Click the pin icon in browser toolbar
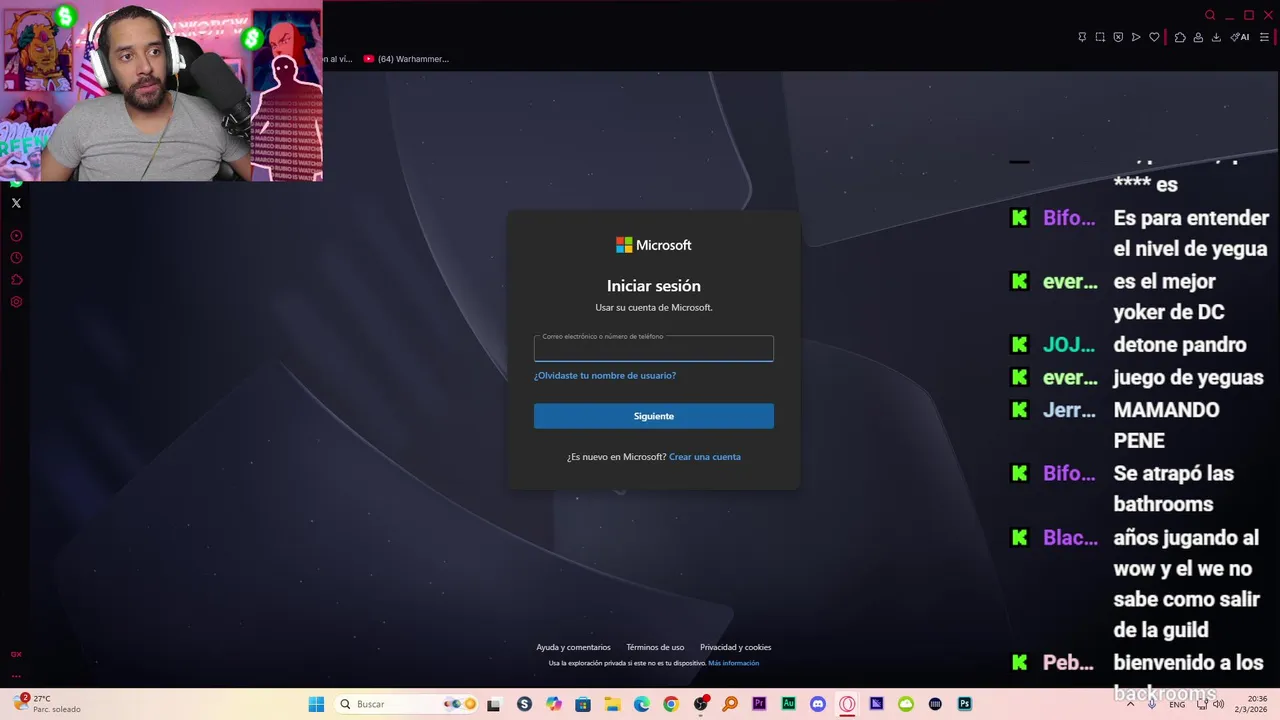The height and width of the screenshot is (720, 1280). pos(1082,37)
